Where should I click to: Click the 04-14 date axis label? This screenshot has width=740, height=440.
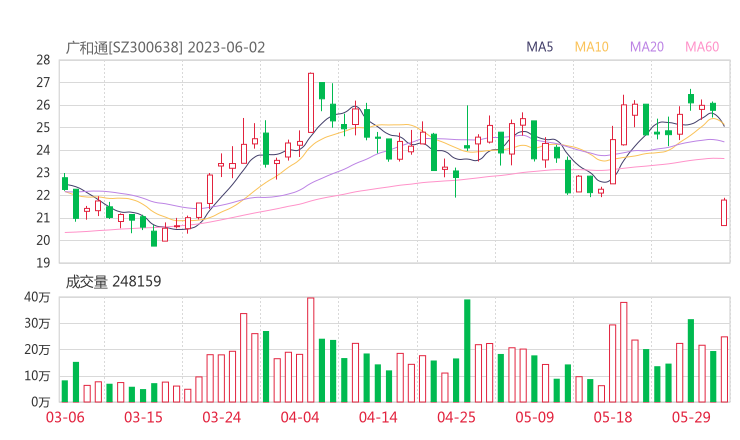pyautogui.click(x=378, y=418)
